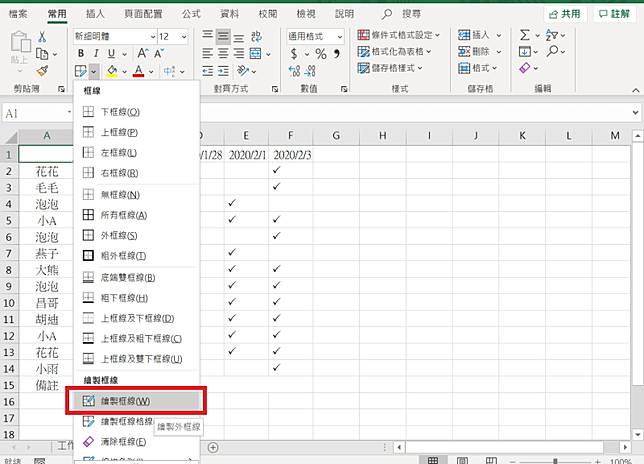This screenshot has height=464, width=644.
Task: Click the Copy icon in clipboard group
Action: (42, 54)
